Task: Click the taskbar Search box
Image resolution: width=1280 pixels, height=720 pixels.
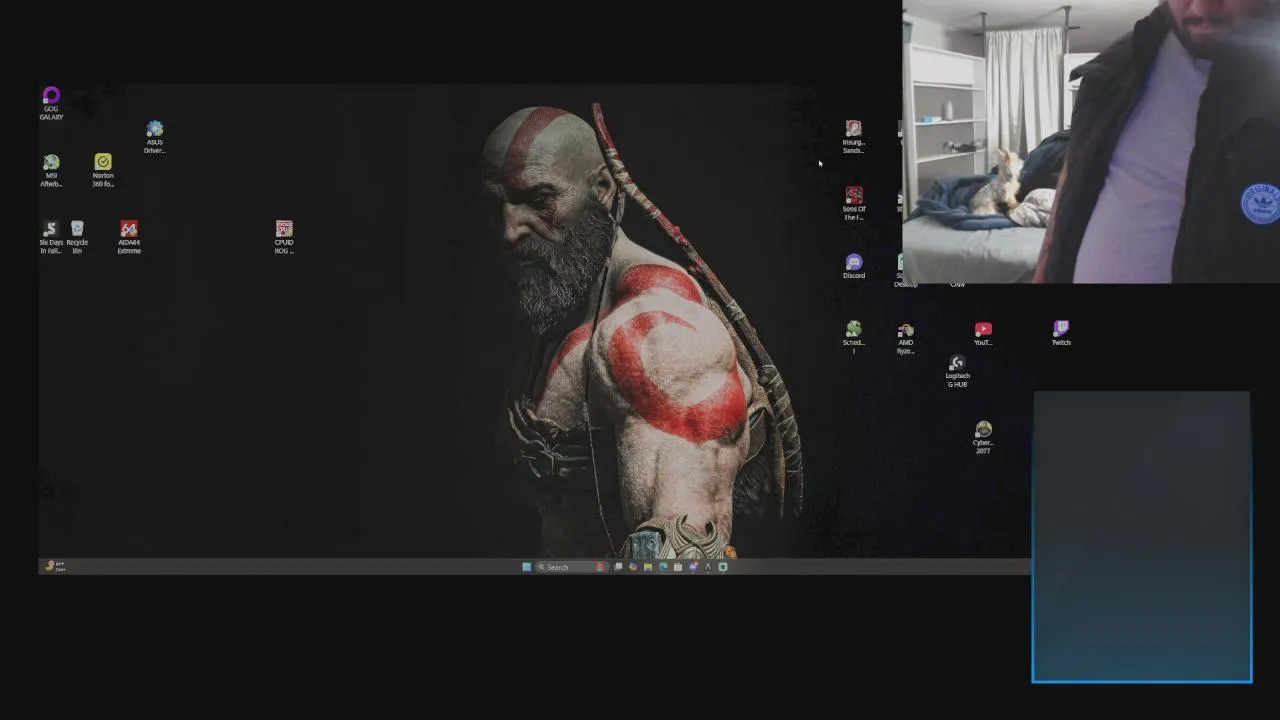Action: tap(571, 567)
